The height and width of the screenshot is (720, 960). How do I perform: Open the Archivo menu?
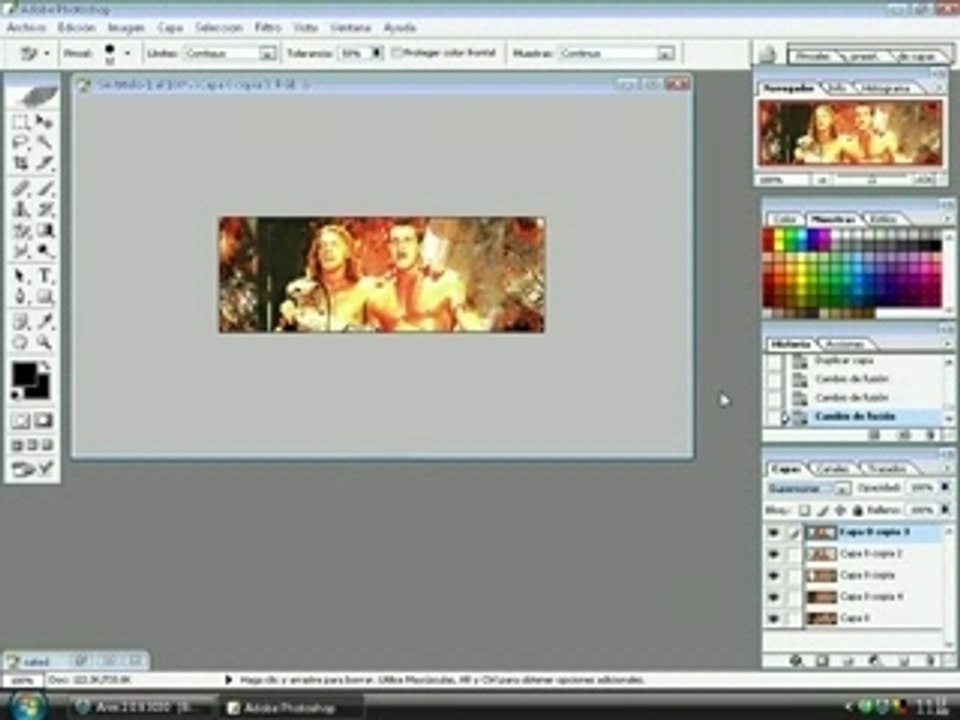(26, 28)
